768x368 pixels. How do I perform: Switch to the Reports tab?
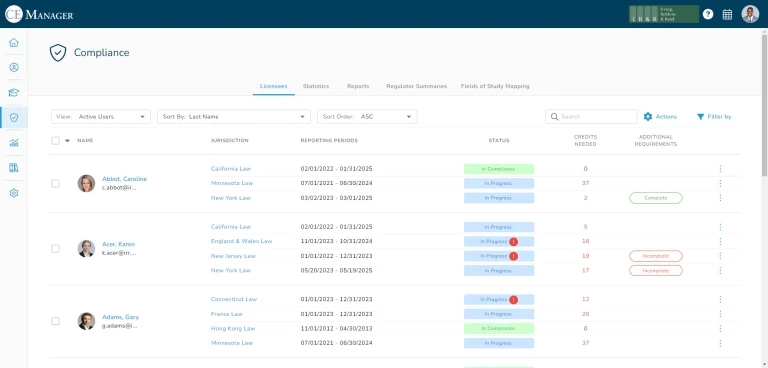coord(358,86)
